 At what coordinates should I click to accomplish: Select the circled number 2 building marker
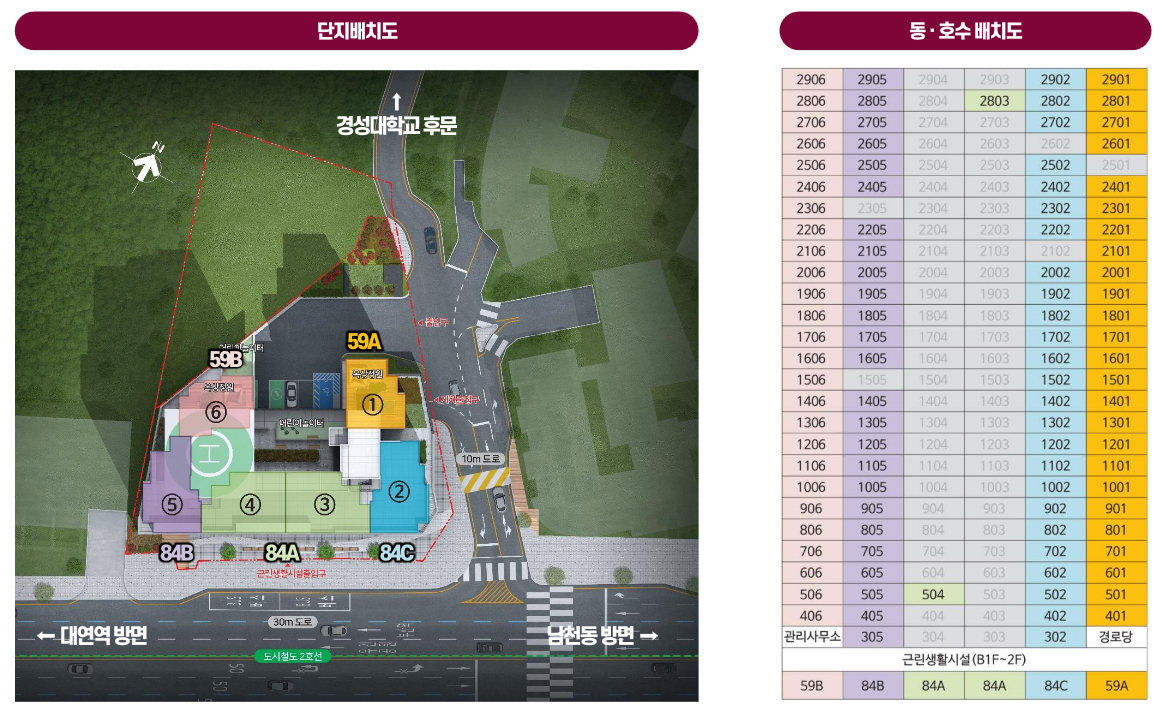coord(399,491)
